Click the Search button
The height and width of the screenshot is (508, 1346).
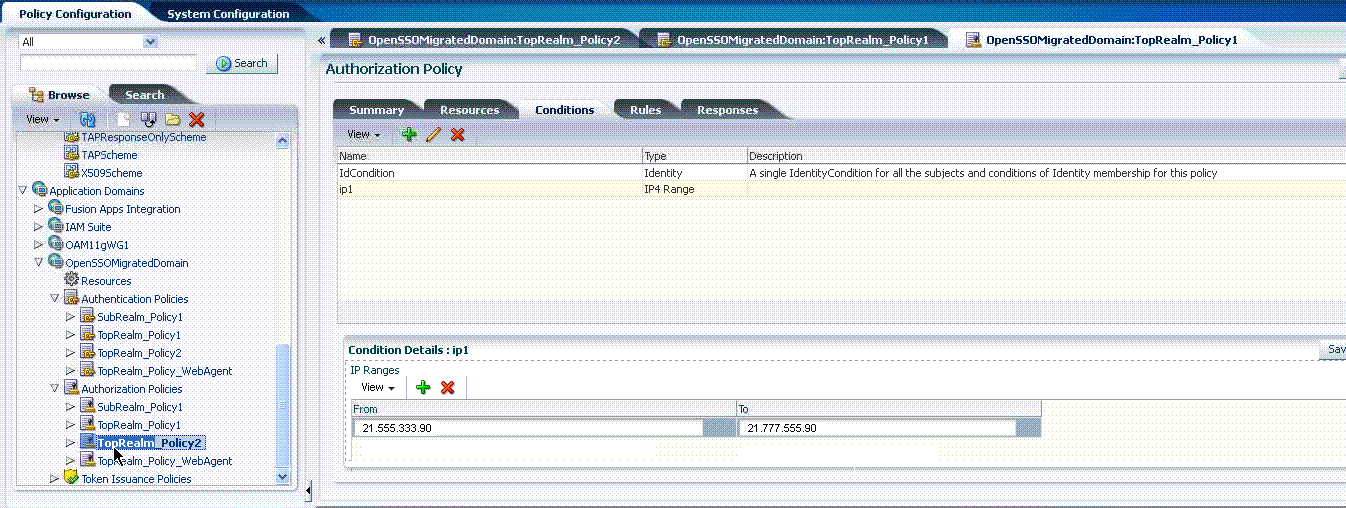pyautogui.click(x=241, y=63)
